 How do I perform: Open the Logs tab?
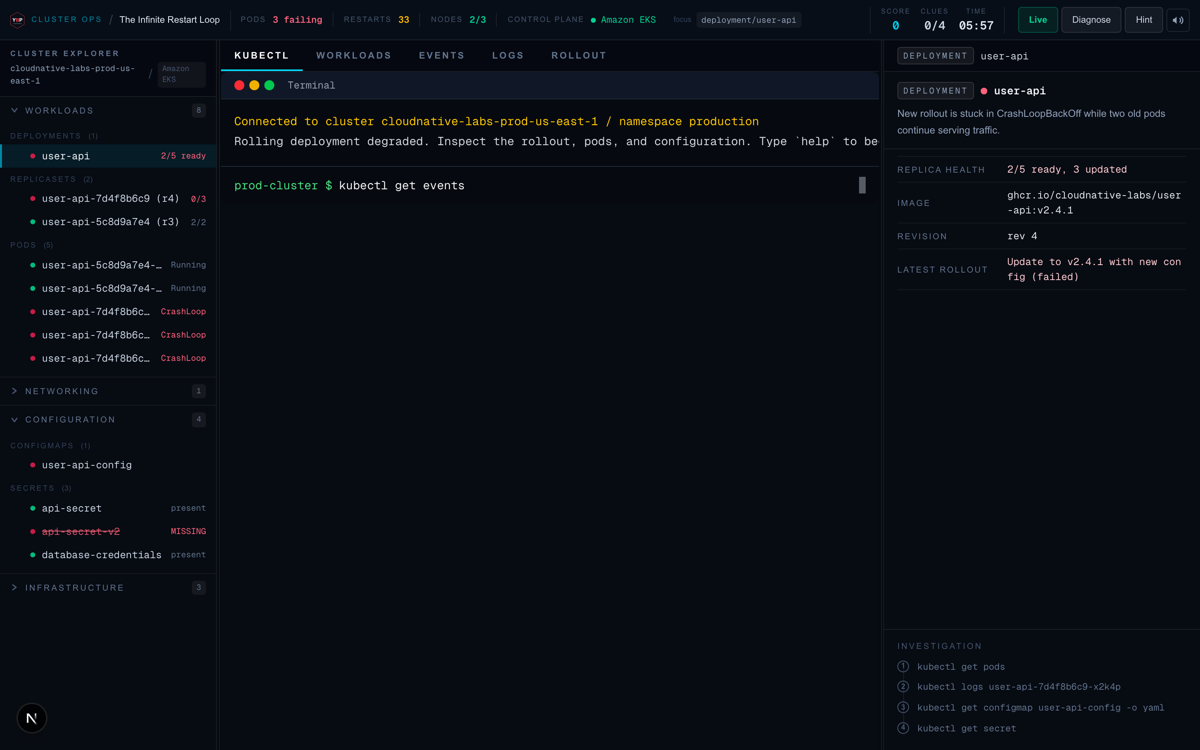pyautogui.click(x=508, y=56)
